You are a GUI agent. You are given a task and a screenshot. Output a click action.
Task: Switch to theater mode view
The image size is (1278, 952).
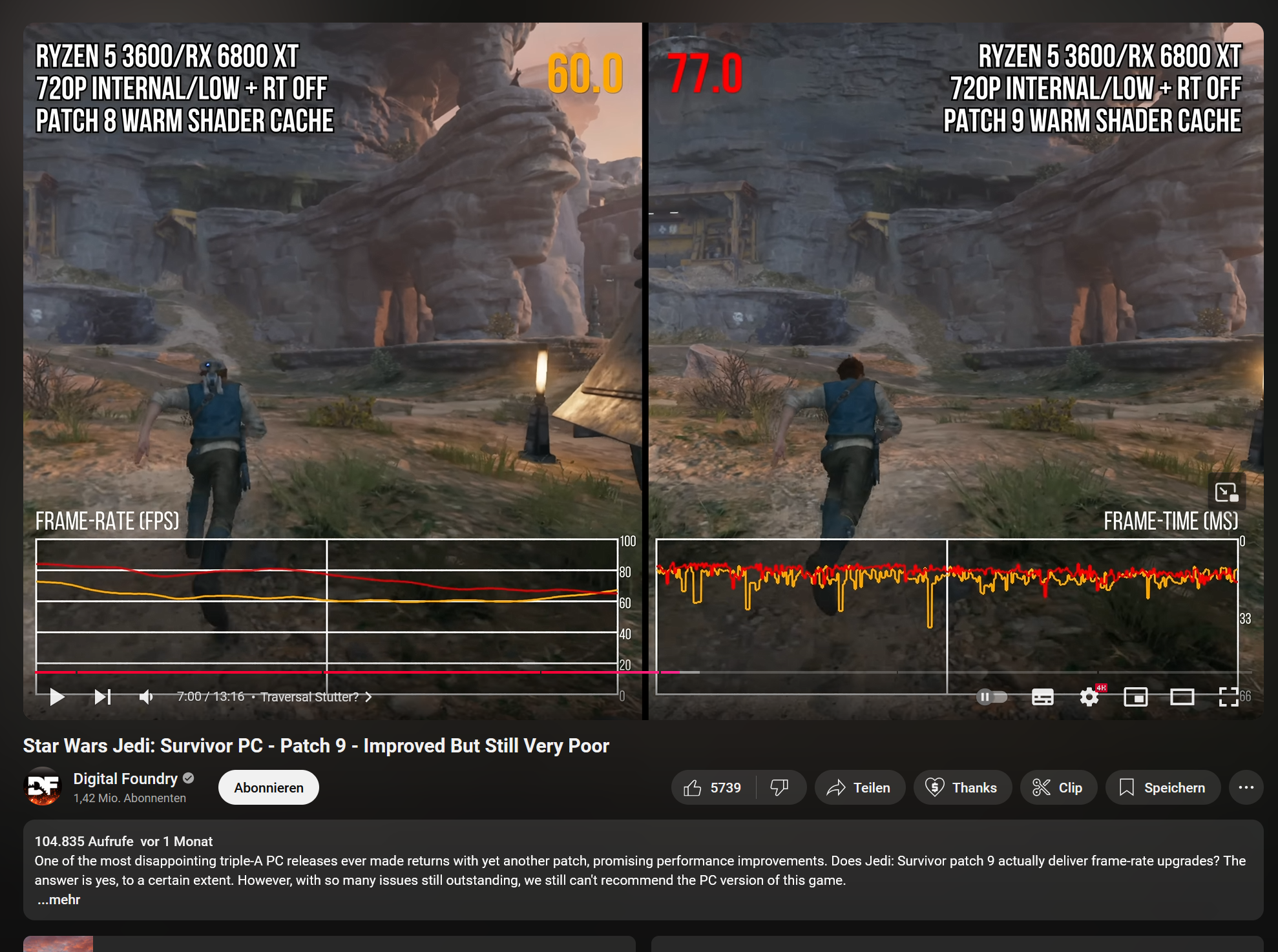[x=1182, y=697]
